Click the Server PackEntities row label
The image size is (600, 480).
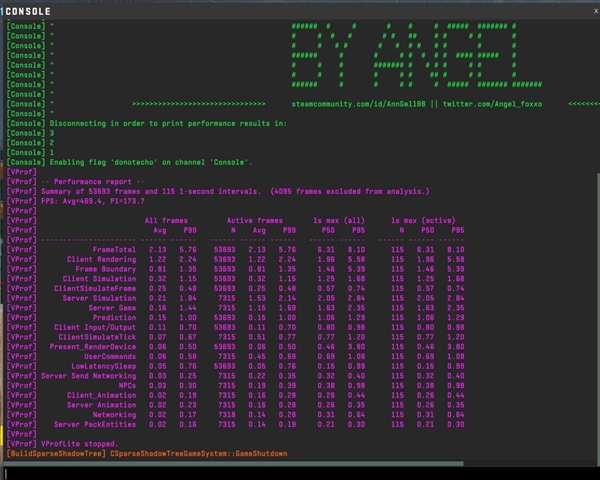[95, 424]
